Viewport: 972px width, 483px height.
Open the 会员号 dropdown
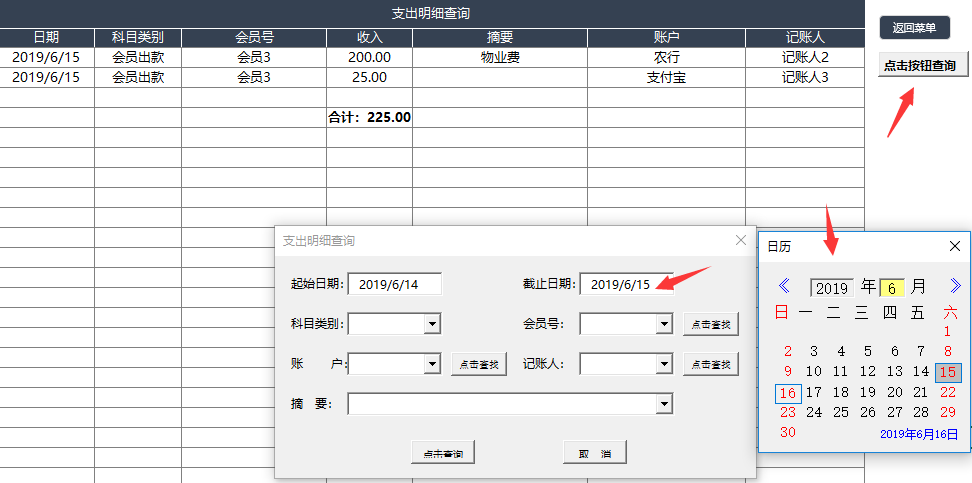point(665,324)
